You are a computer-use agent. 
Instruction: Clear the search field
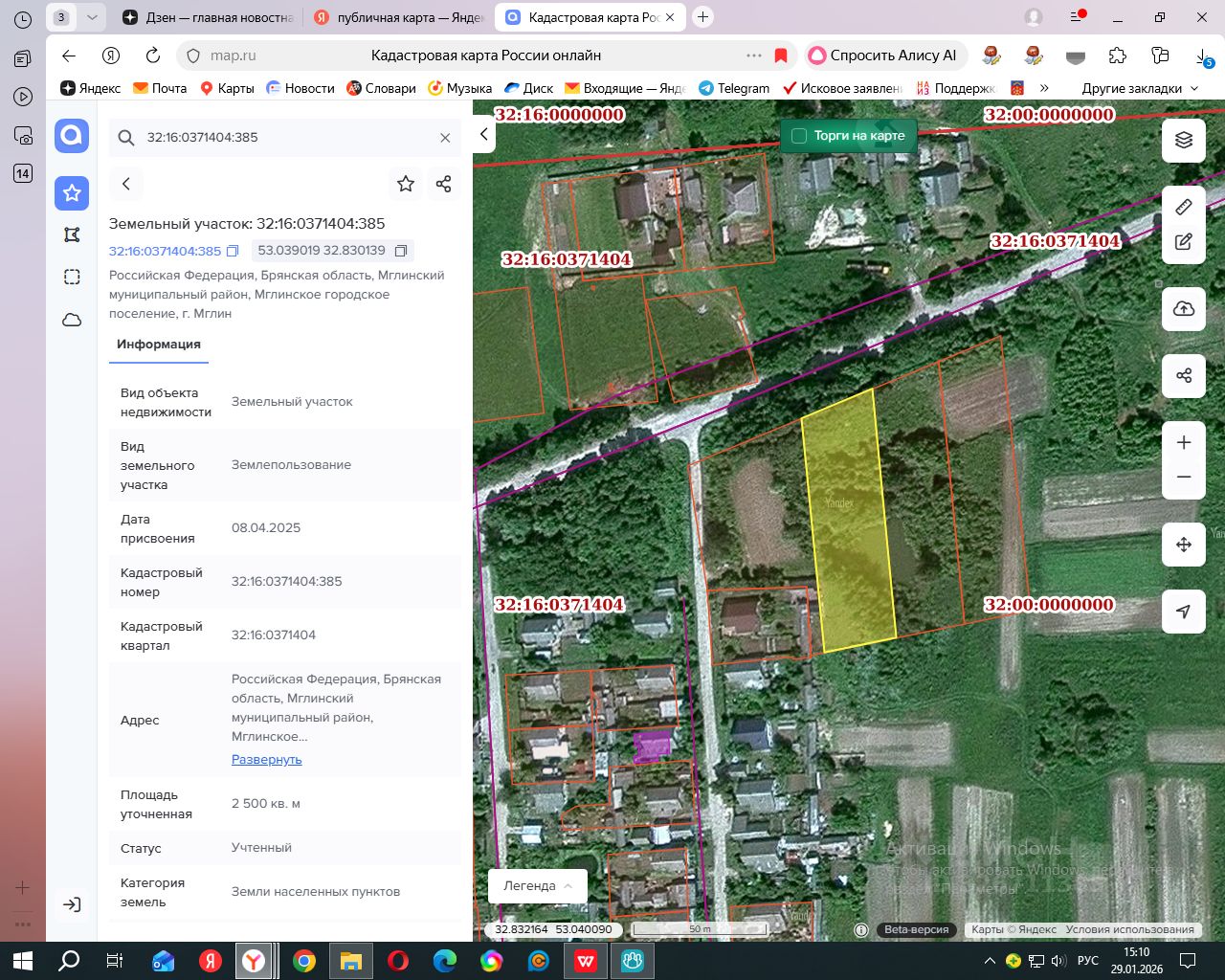pyautogui.click(x=445, y=138)
